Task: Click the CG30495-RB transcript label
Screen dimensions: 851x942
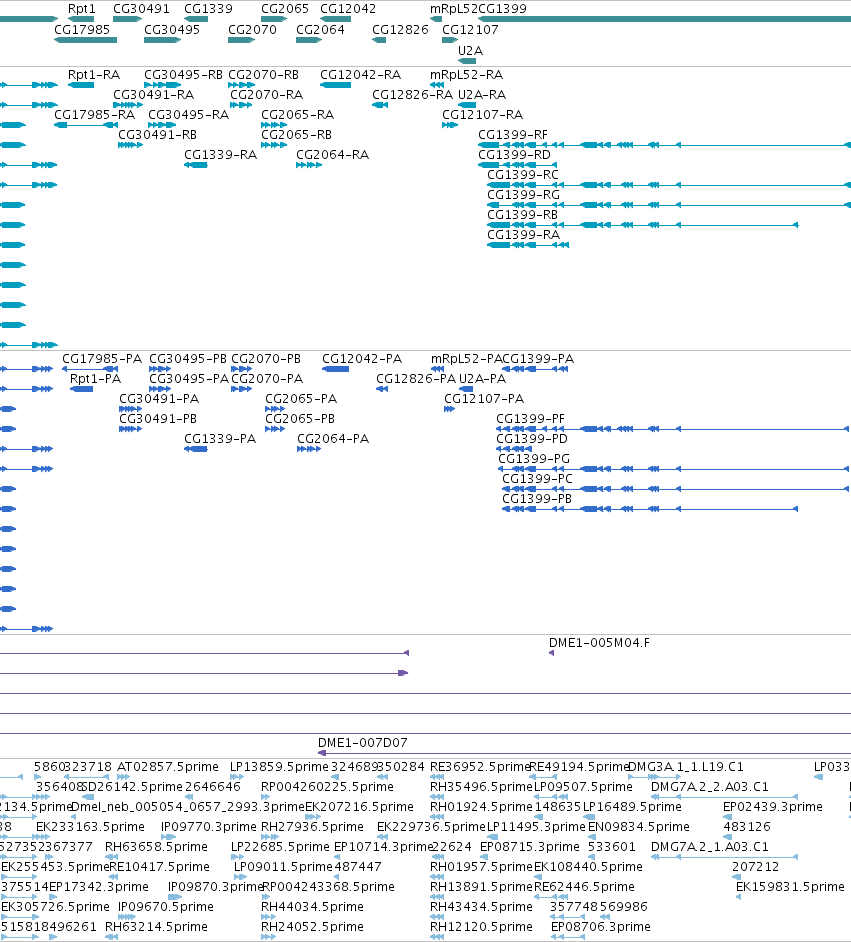Action: (x=184, y=74)
